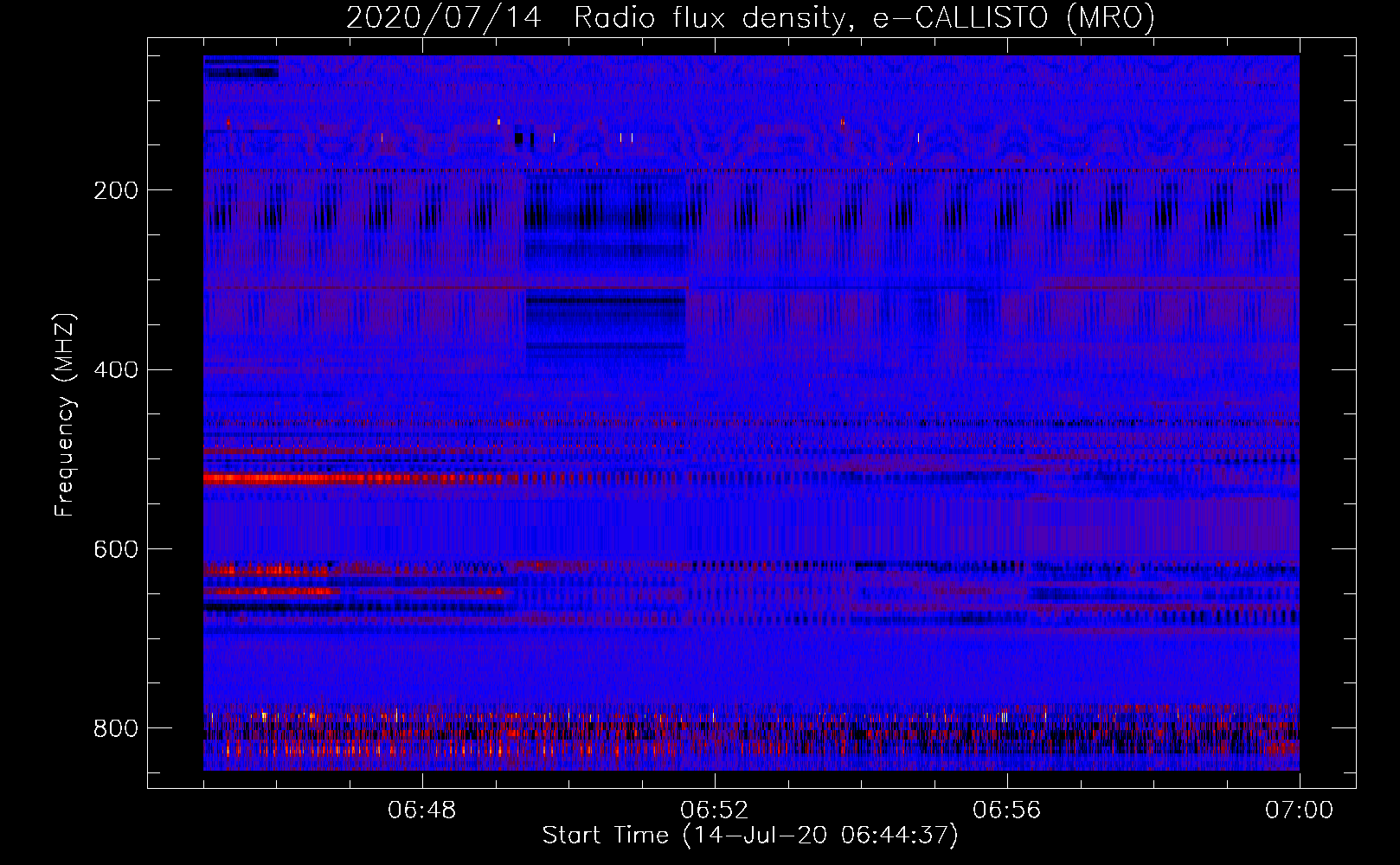This screenshot has width=1400, height=865.
Task: Click the 06:52 time tick label
Action: (x=715, y=811)
